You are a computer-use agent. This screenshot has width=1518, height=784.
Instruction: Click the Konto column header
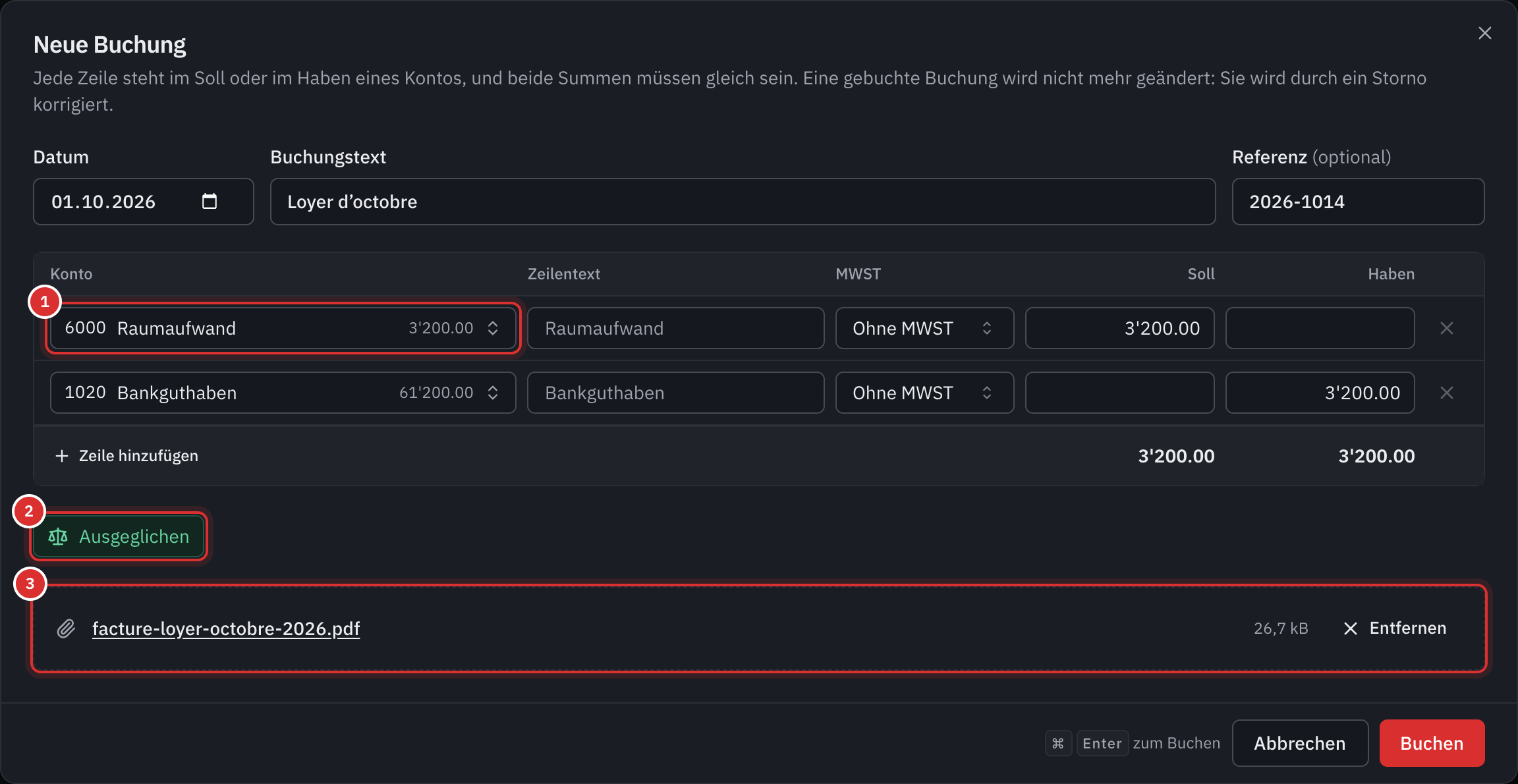tap(71, 274)
